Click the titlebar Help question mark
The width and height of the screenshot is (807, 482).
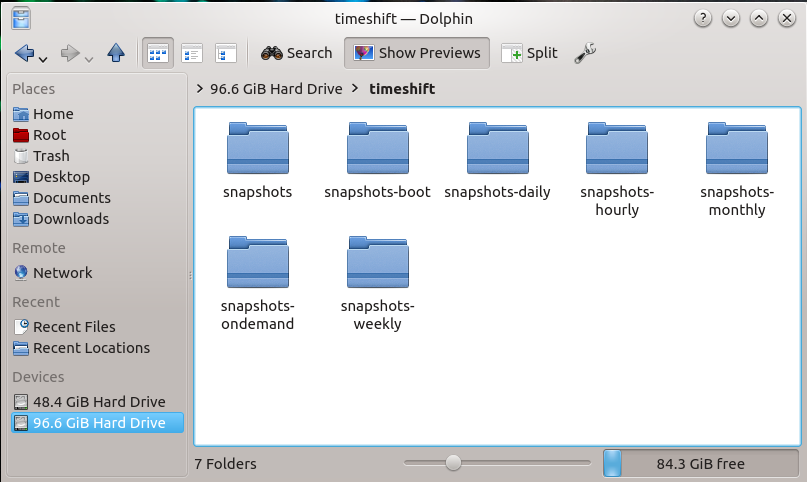pos(703,19)
